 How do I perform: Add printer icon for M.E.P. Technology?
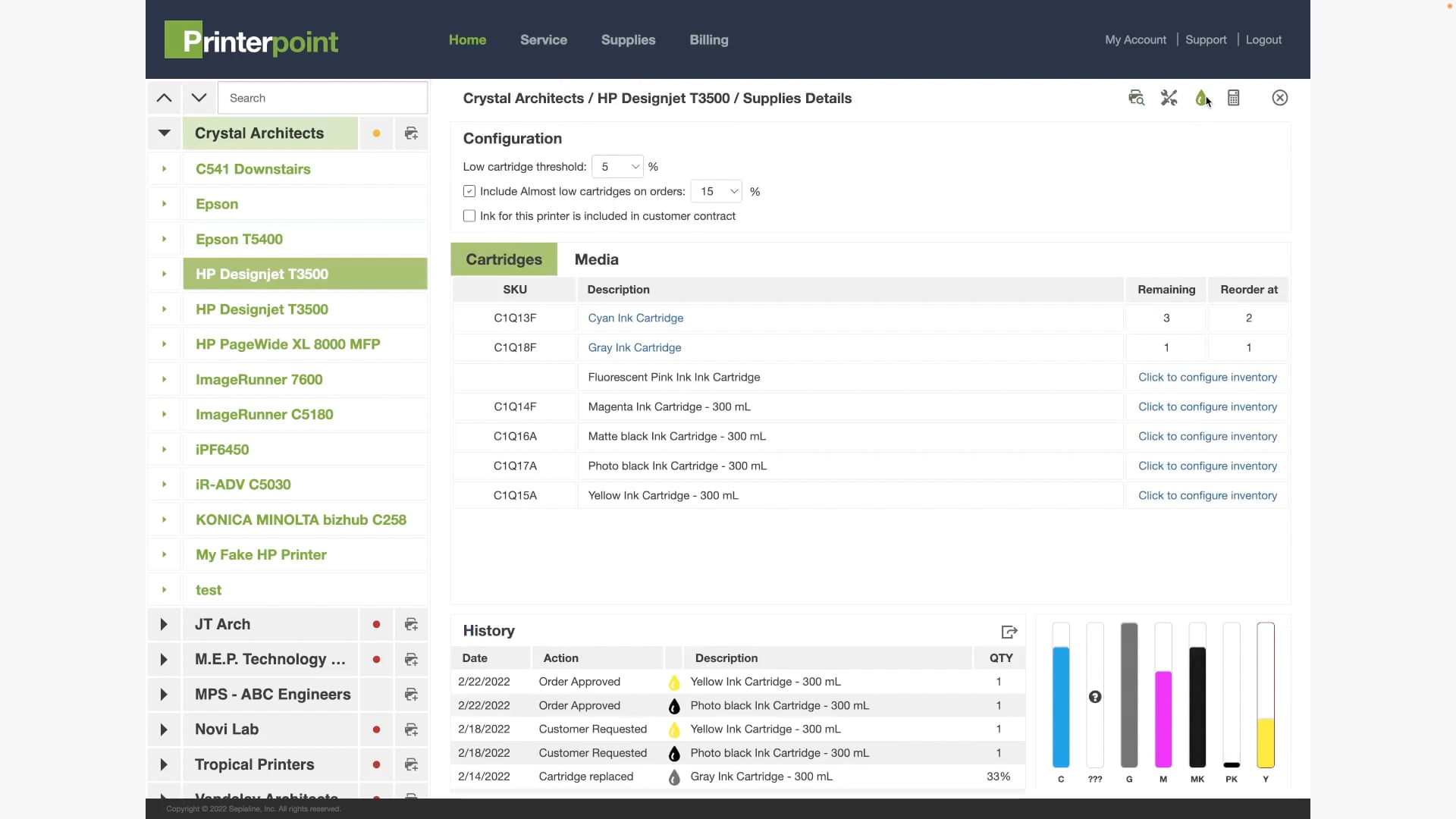pos(411,660)
